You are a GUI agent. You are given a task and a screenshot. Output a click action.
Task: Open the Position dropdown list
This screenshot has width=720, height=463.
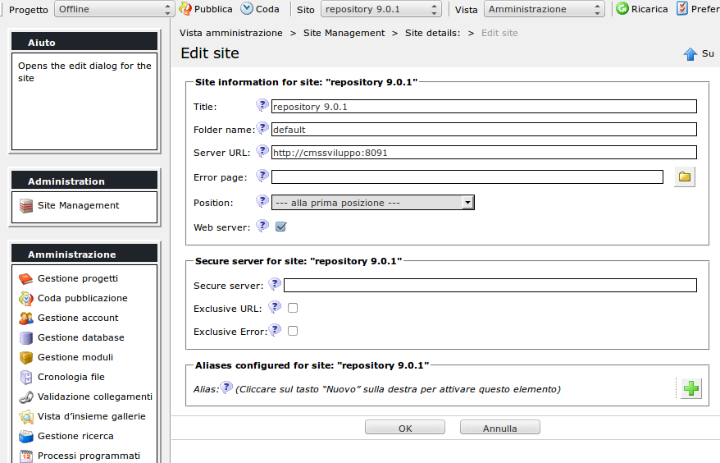tap(373, 202)
